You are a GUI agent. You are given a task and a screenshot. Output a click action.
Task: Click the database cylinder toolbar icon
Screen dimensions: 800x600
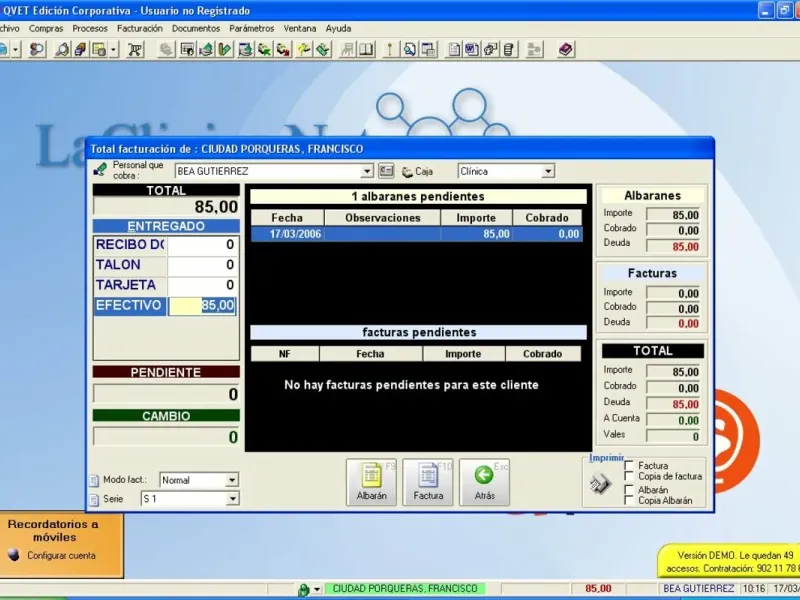[x=509, y=49]
